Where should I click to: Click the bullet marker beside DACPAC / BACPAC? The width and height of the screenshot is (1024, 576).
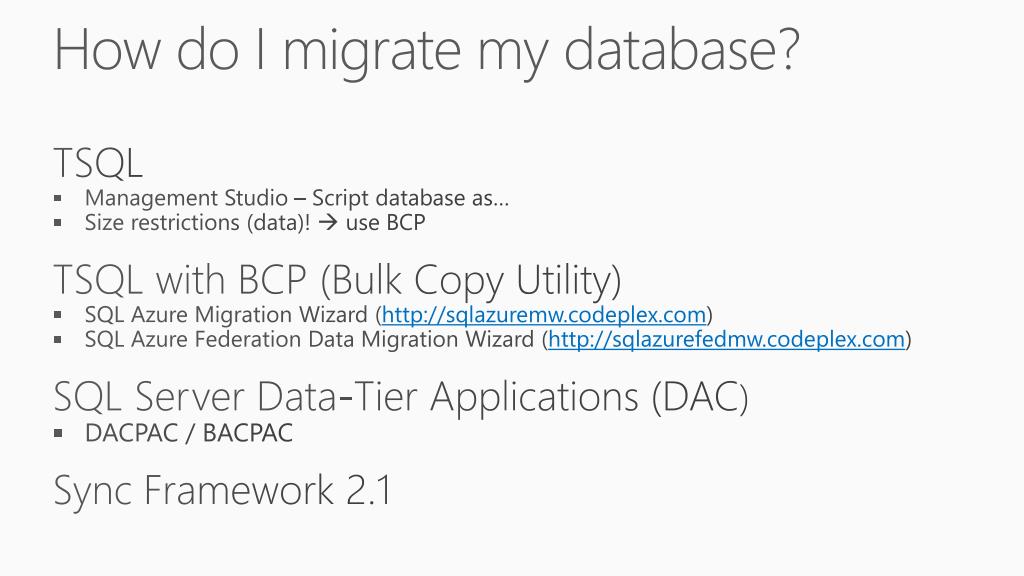coord(57,433)
